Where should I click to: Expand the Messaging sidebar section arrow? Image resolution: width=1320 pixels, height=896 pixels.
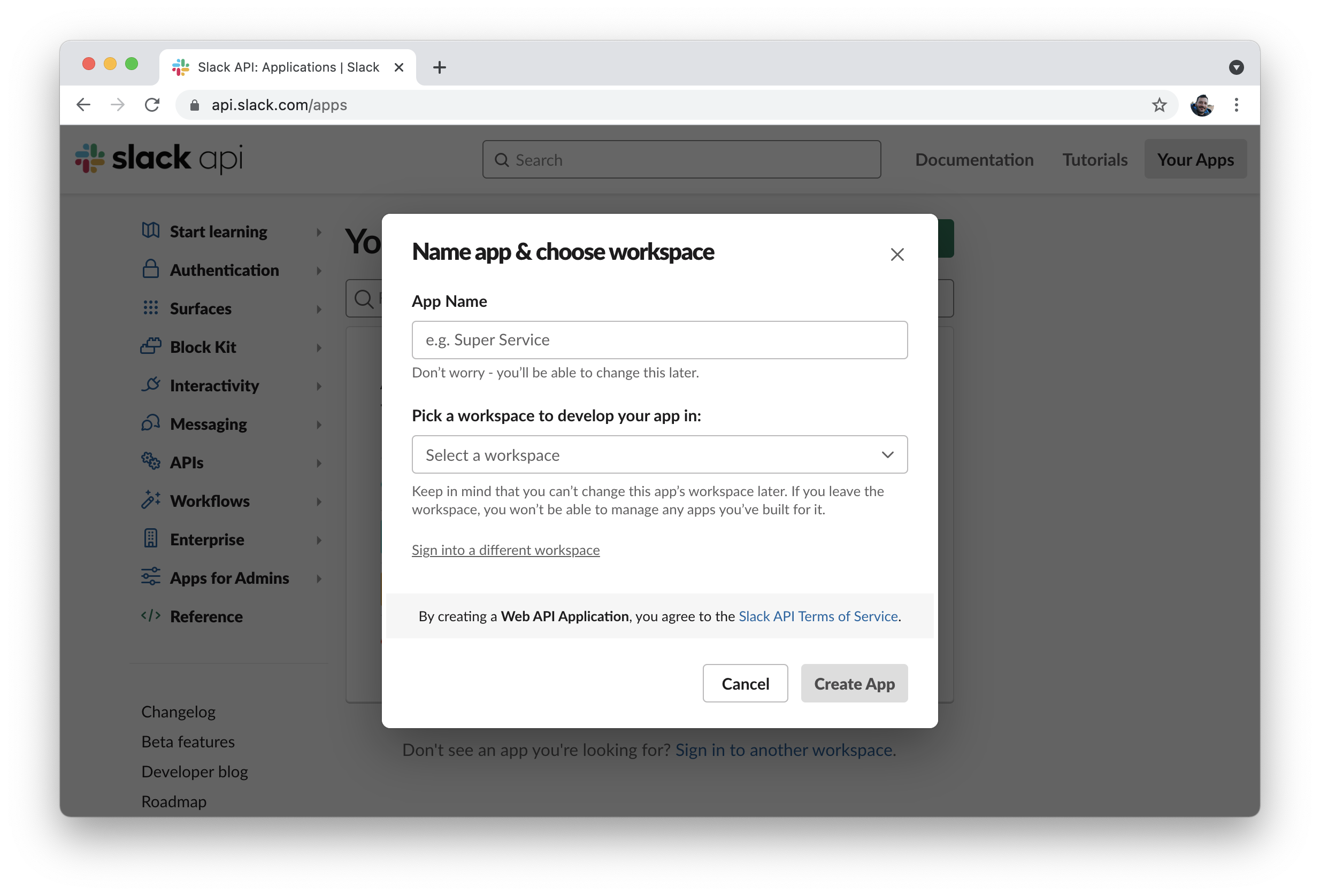click(x=319, y=424)
